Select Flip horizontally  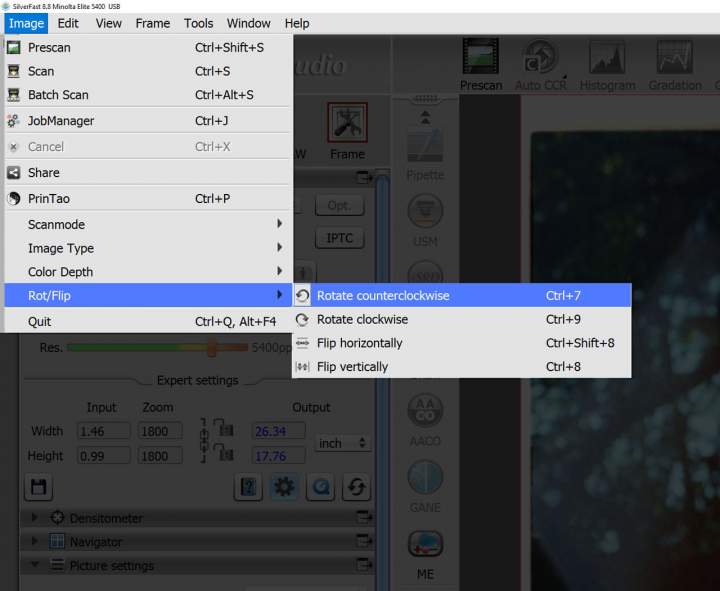tap(462, 343)
